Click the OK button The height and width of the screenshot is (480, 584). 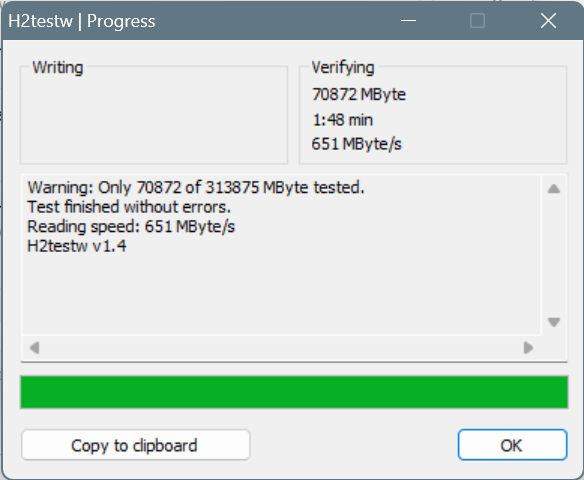pos(512,445)
